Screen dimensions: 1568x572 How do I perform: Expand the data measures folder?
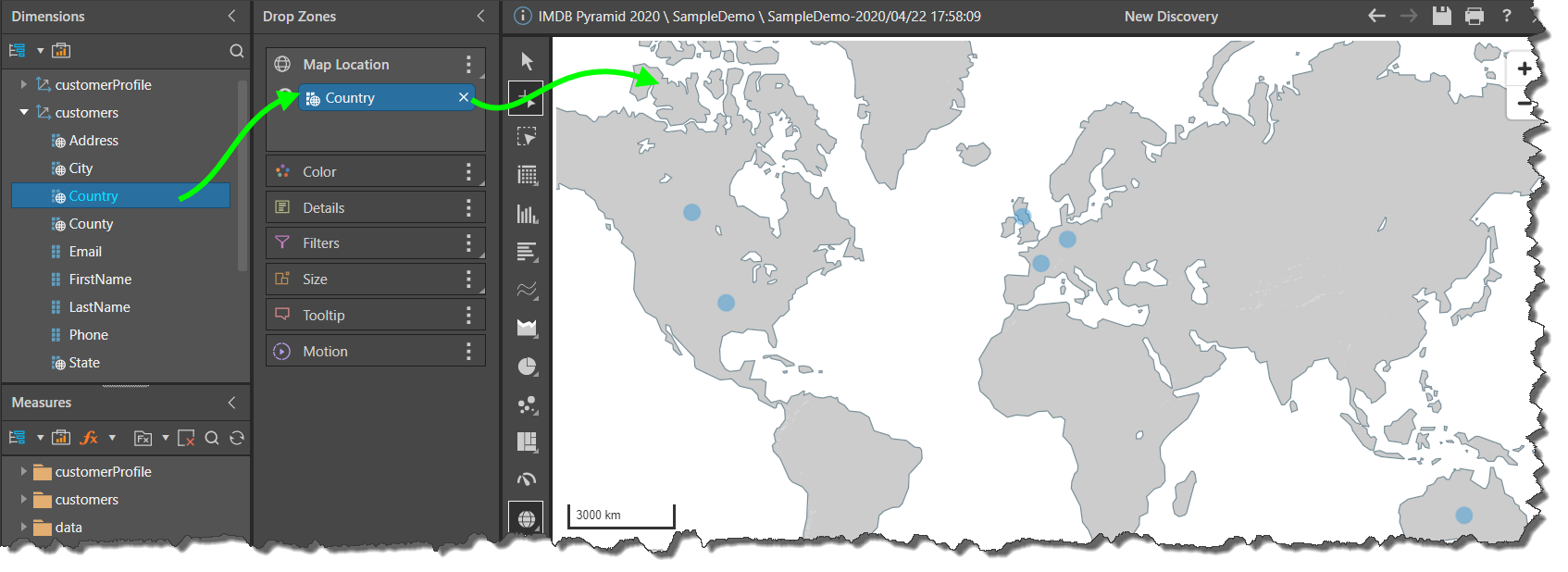tap(24, 527)
